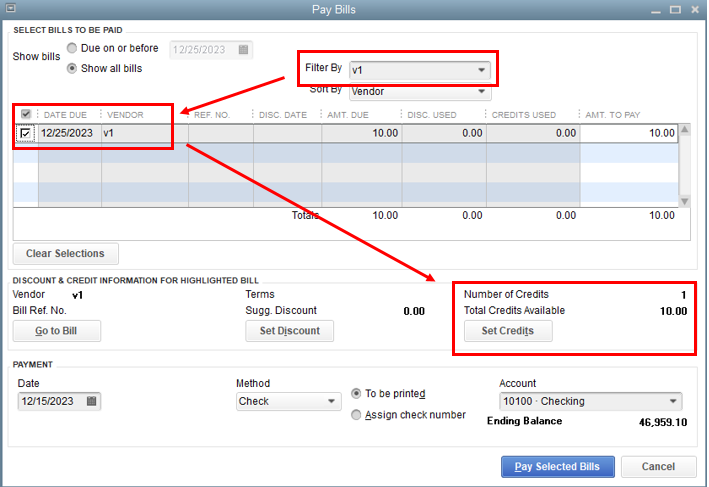Click the DISC. DATE column header
This screenshot has width=709, height=487.
click(x=283, y=115)
